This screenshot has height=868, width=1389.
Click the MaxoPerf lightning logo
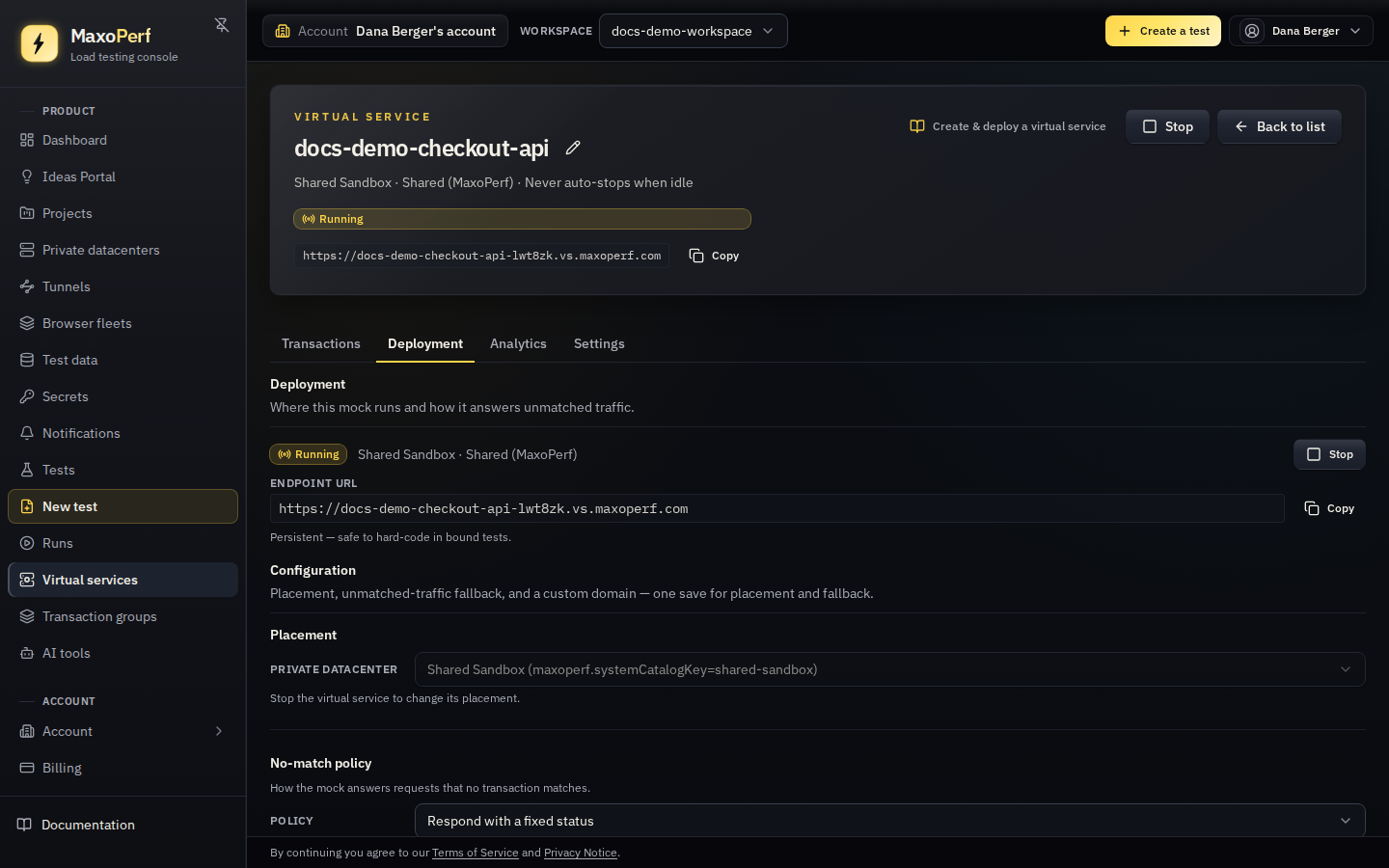(x=40, y=43)
